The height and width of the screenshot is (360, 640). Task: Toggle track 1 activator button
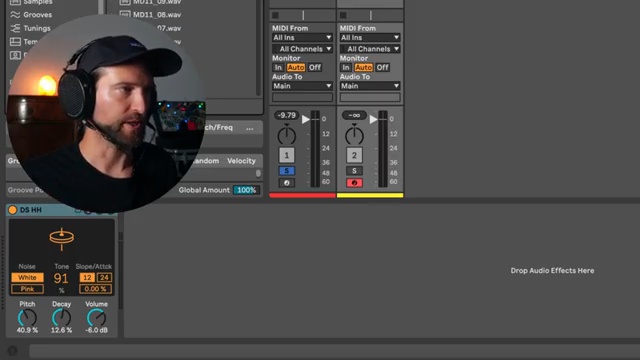point(287,155)
